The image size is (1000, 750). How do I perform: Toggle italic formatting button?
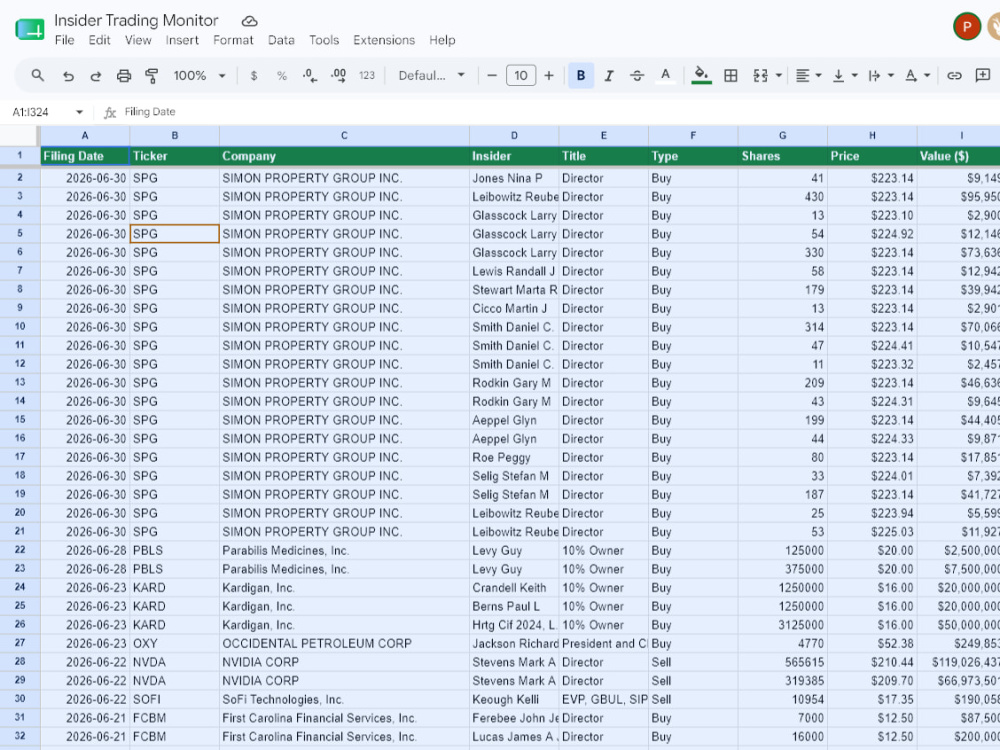pyautogui.click(x=609, y=76)
